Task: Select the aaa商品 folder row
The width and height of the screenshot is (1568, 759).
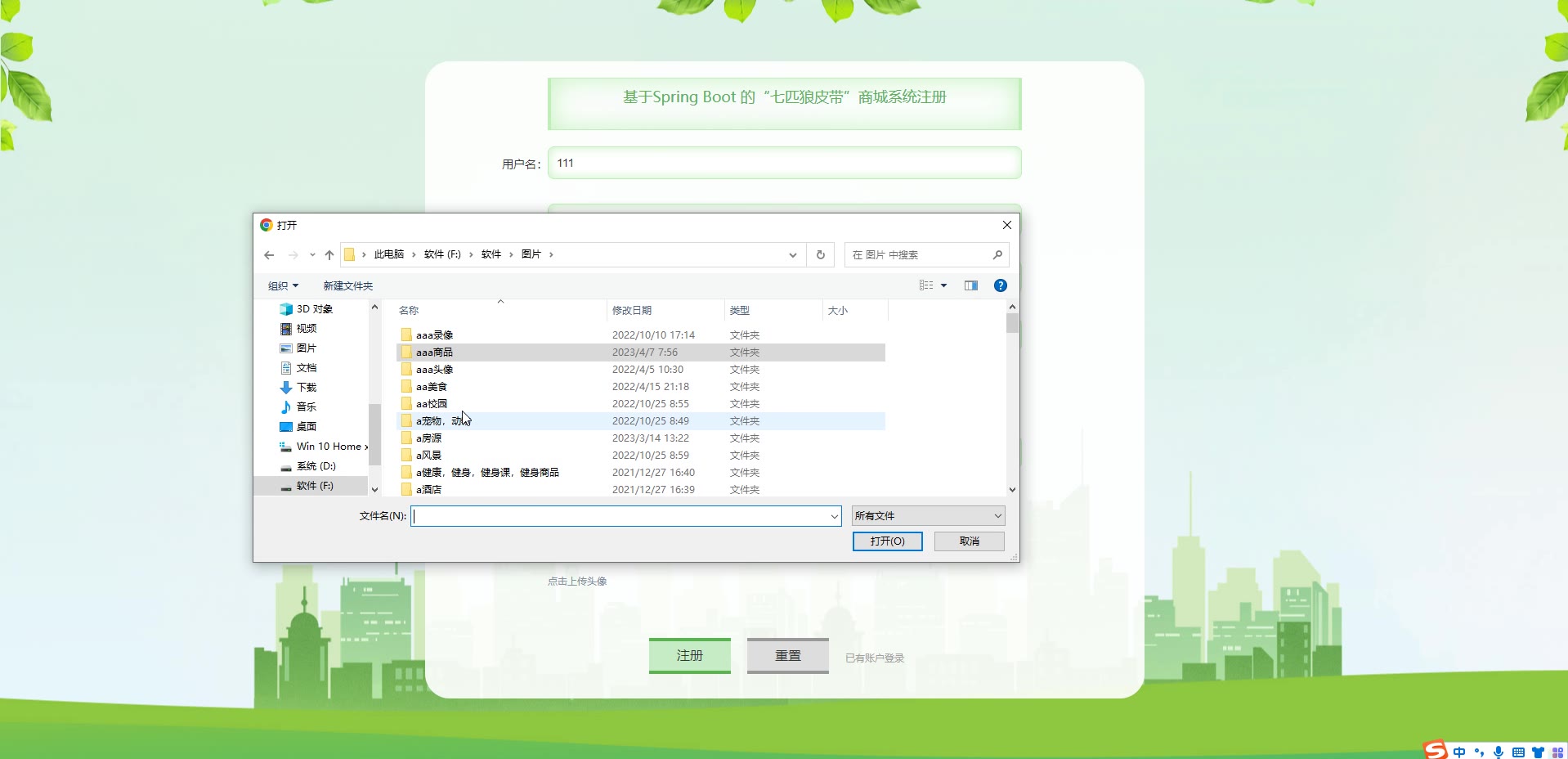Action: tap(641, 353)
